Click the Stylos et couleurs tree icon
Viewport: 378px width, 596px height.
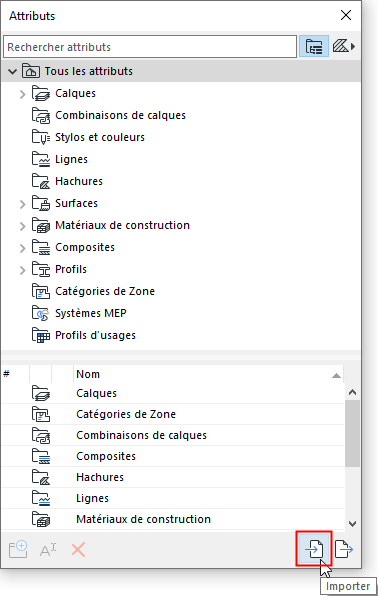click(x=41, y=137)
